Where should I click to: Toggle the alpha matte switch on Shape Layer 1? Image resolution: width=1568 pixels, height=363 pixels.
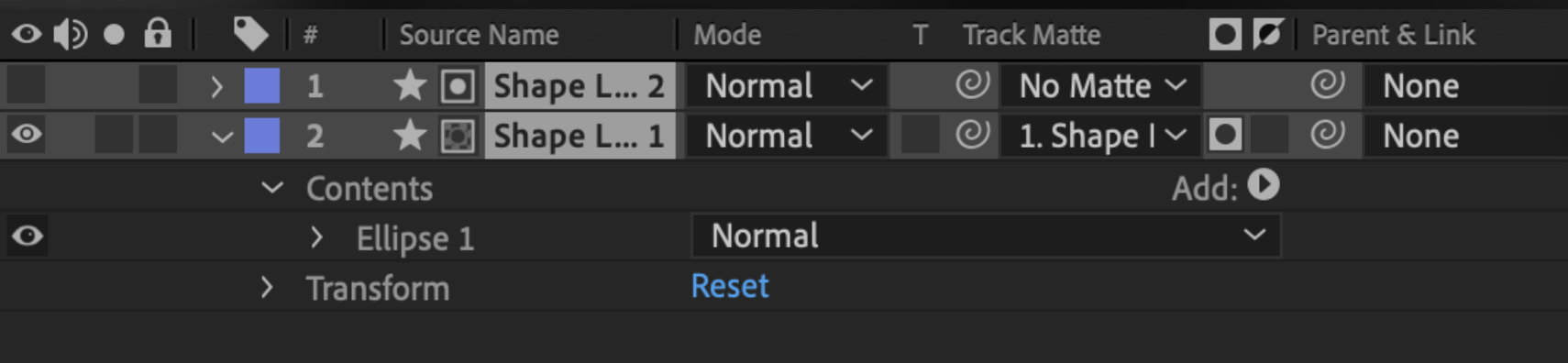1225,135
